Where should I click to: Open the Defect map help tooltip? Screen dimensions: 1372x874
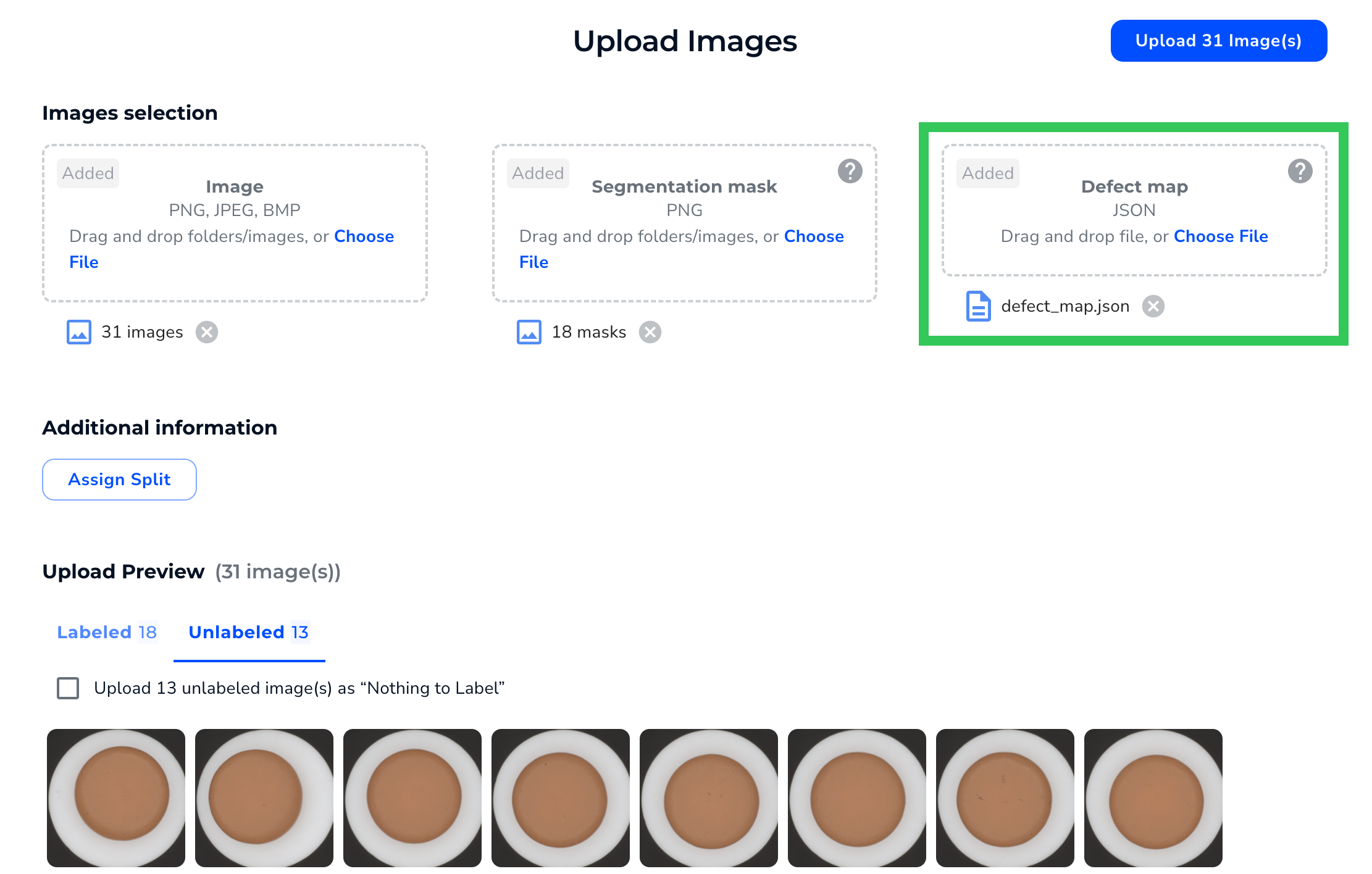(x=1300, y=172)
